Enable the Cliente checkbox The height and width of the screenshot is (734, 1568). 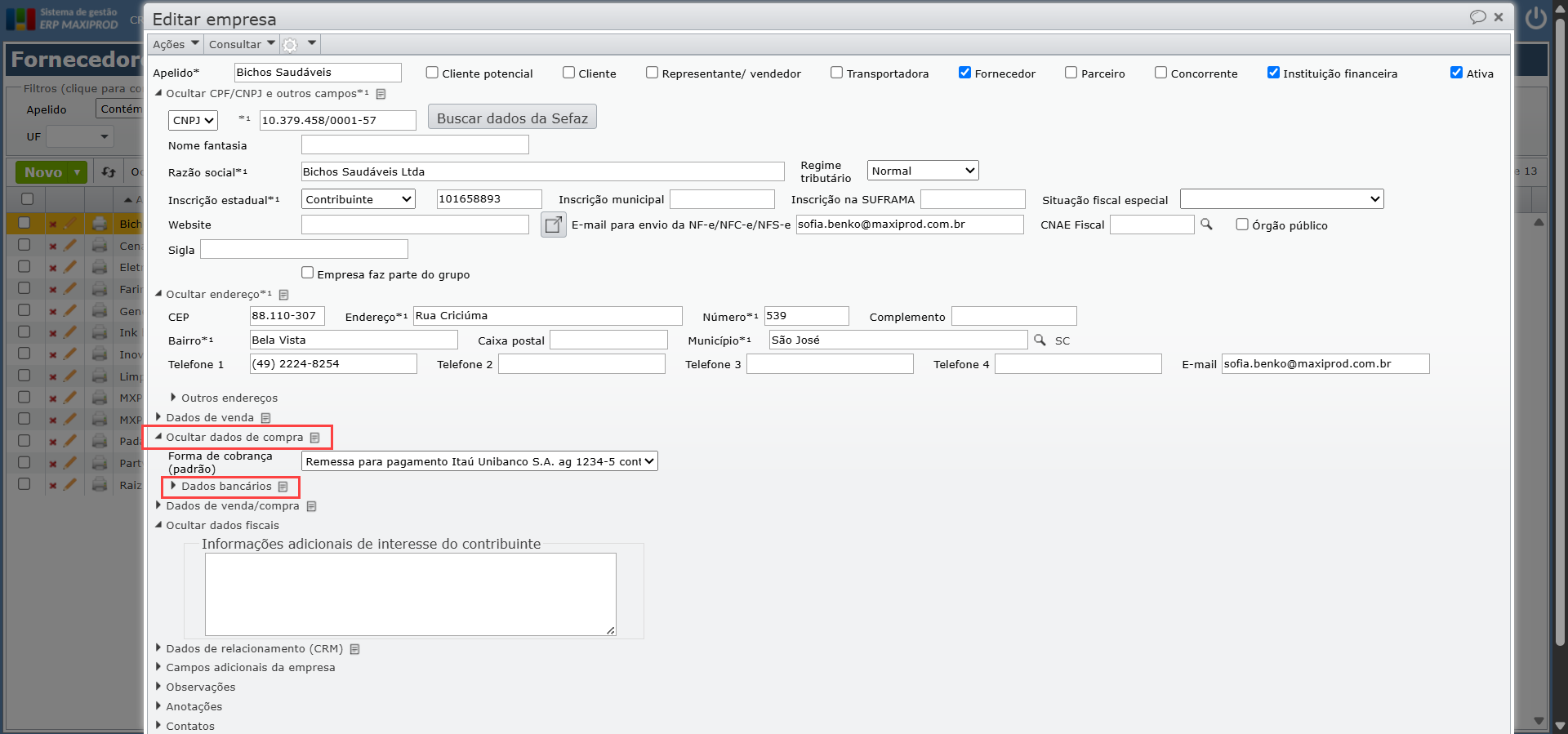click(568, 73)
